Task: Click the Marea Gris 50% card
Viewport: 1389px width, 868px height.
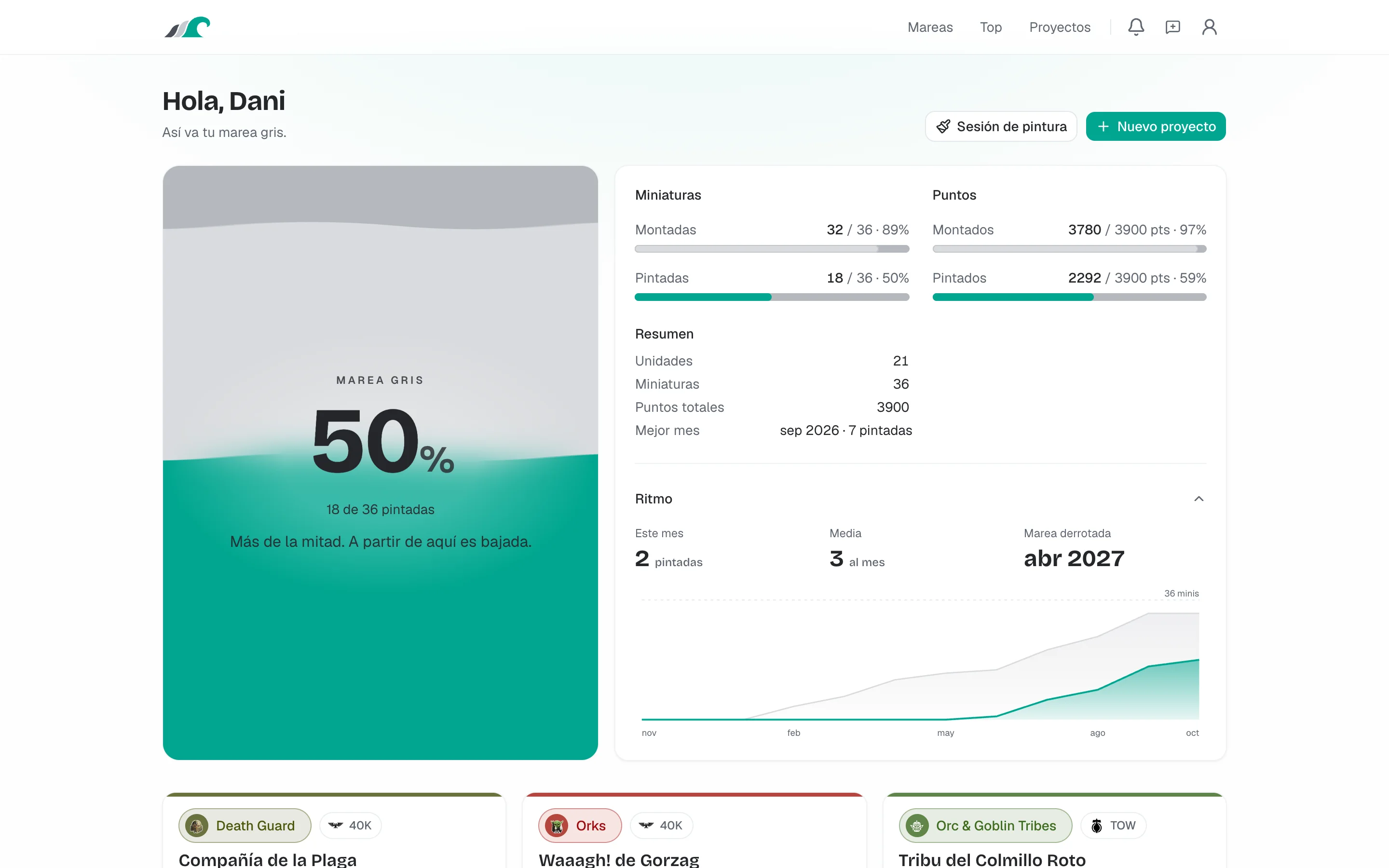Action: [x=381, y=463]
